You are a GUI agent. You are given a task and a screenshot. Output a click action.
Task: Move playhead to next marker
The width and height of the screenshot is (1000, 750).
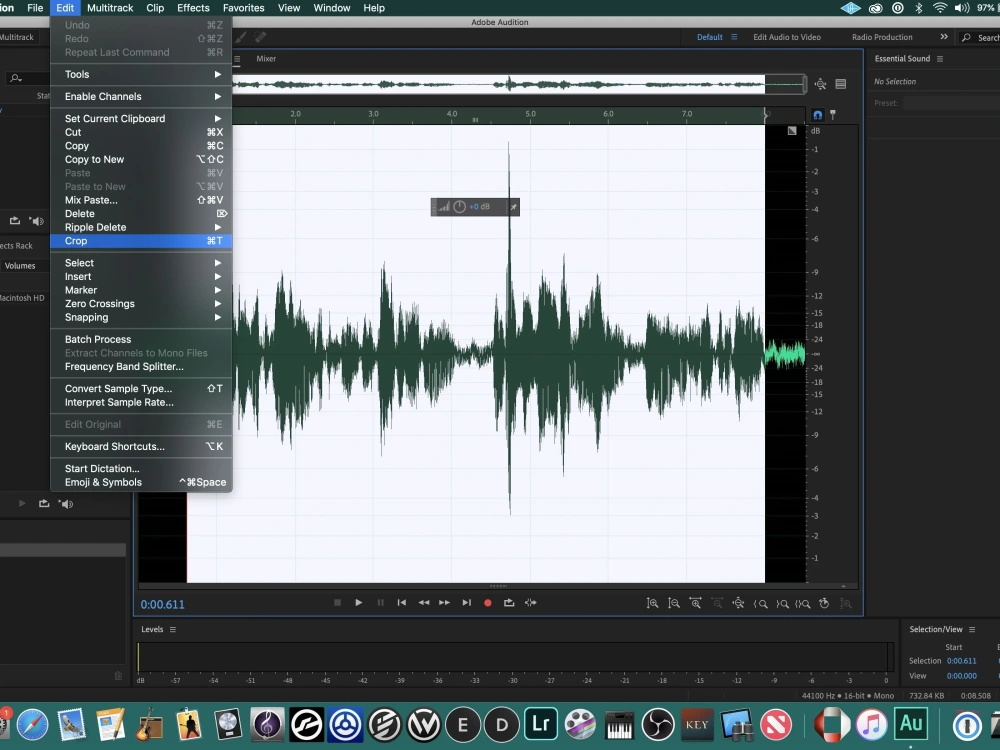click(x=467, y=603)
